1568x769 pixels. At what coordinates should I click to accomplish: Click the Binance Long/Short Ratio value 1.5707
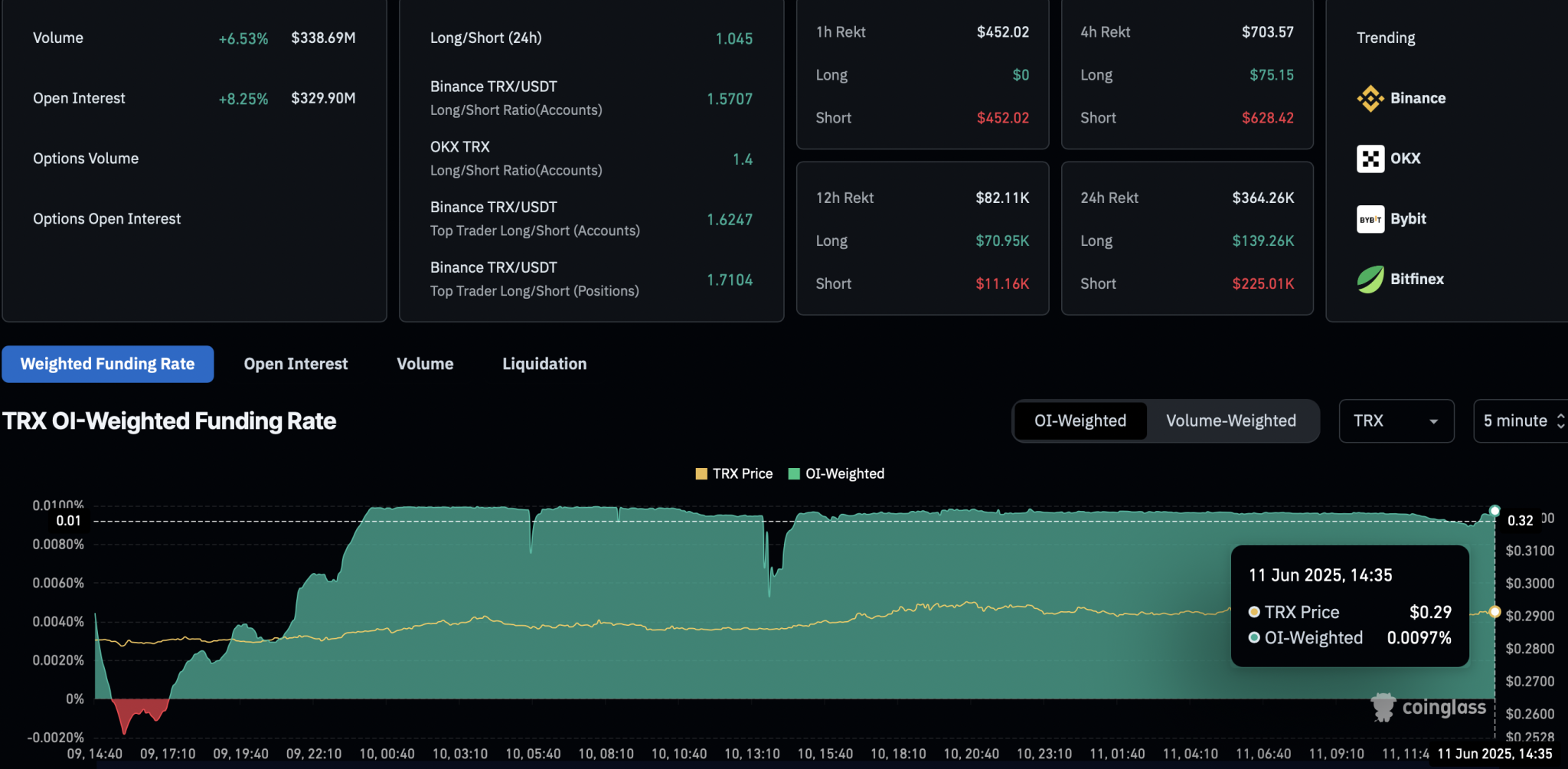click(730, 99)
